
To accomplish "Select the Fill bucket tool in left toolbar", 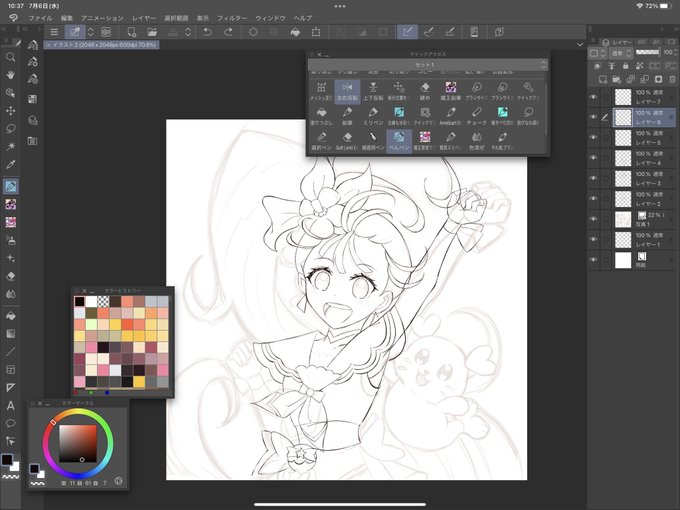I will point(11,316).
